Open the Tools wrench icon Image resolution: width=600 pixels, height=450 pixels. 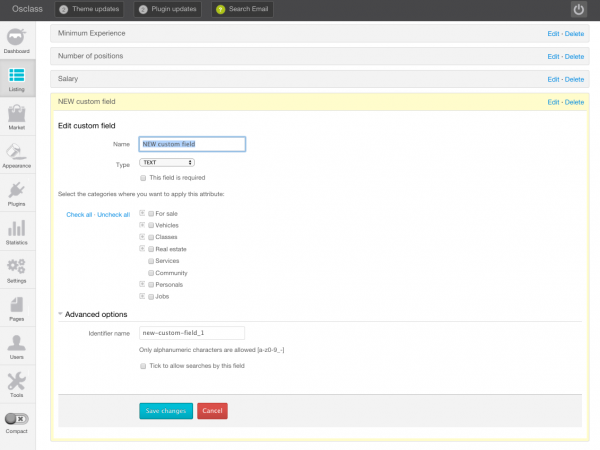[x=17, y=383]
